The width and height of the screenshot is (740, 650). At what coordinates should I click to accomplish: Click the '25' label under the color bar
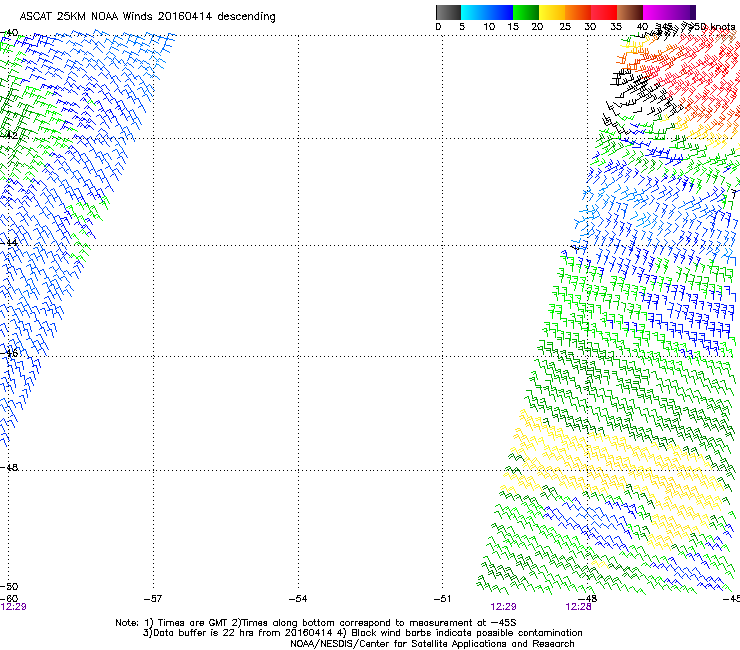565,27
